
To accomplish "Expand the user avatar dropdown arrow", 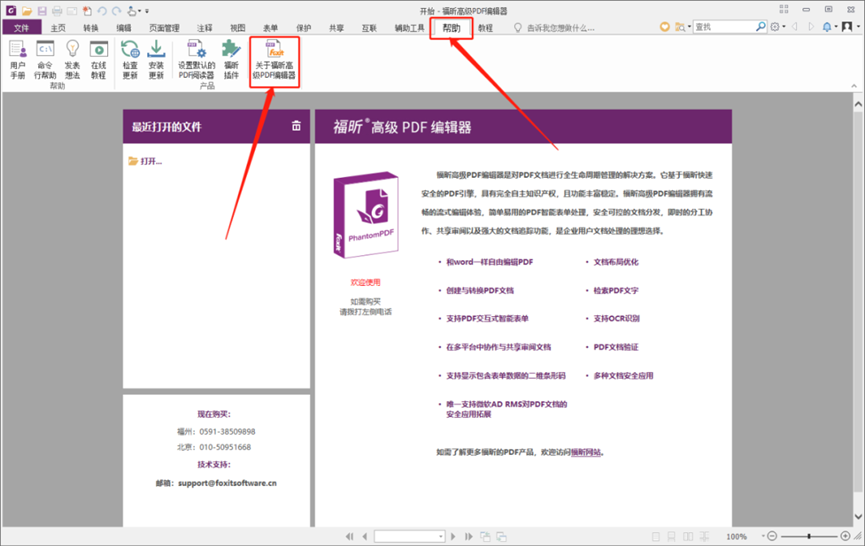I will click(858, 26).
